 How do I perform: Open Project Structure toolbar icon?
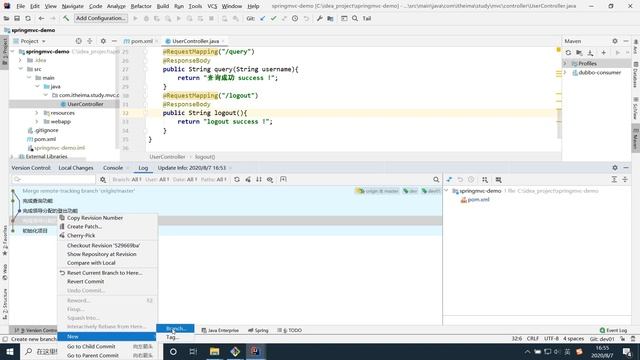(330, 18)
